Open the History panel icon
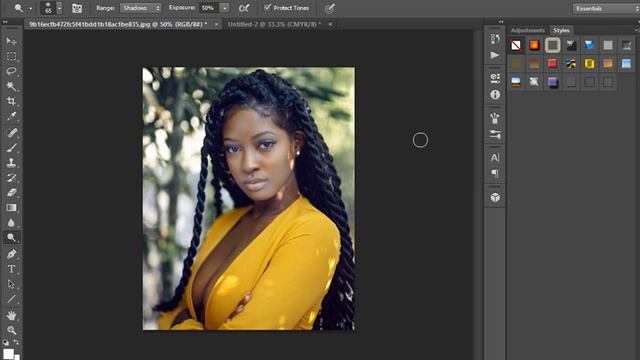Screen dimensions: 640x360 point(495,39)
